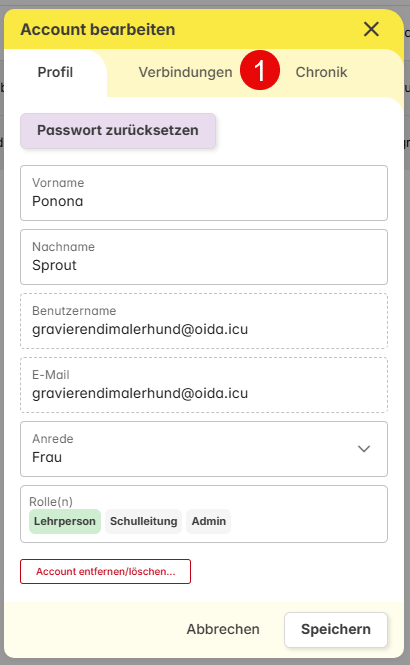Screen dimensions: 410x665
Task: Toggle the Lehrperson role chip
Action: coord(65,521)
